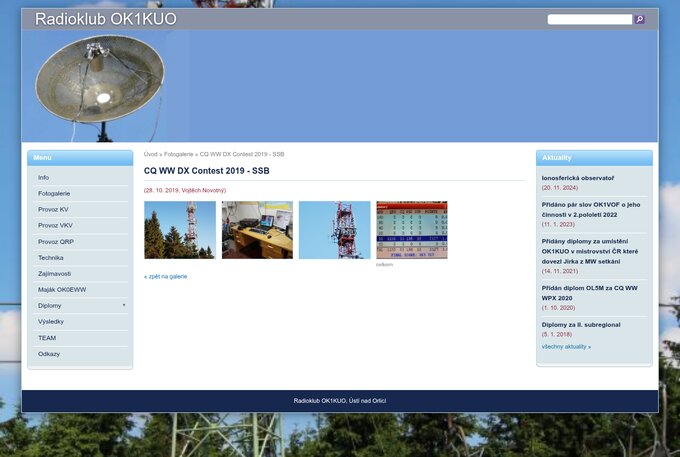Click the date (11. 1. 2023)
680x457 pixels.
tap(558, 224)
